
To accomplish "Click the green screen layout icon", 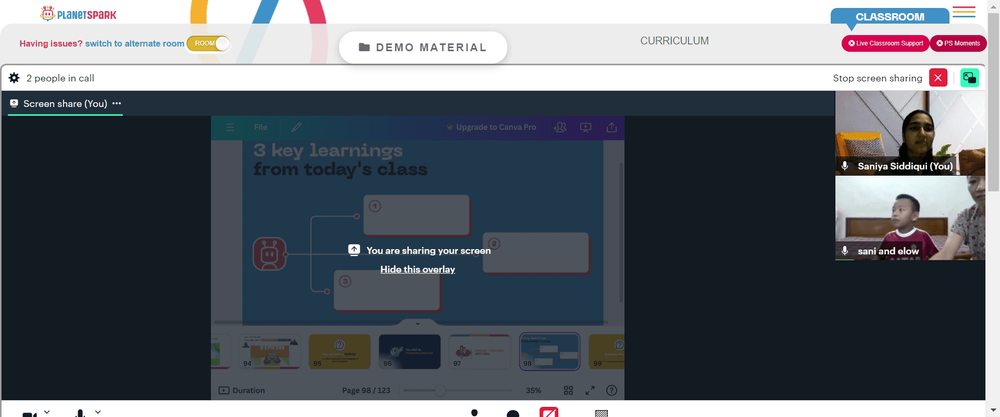I will 969,78.
